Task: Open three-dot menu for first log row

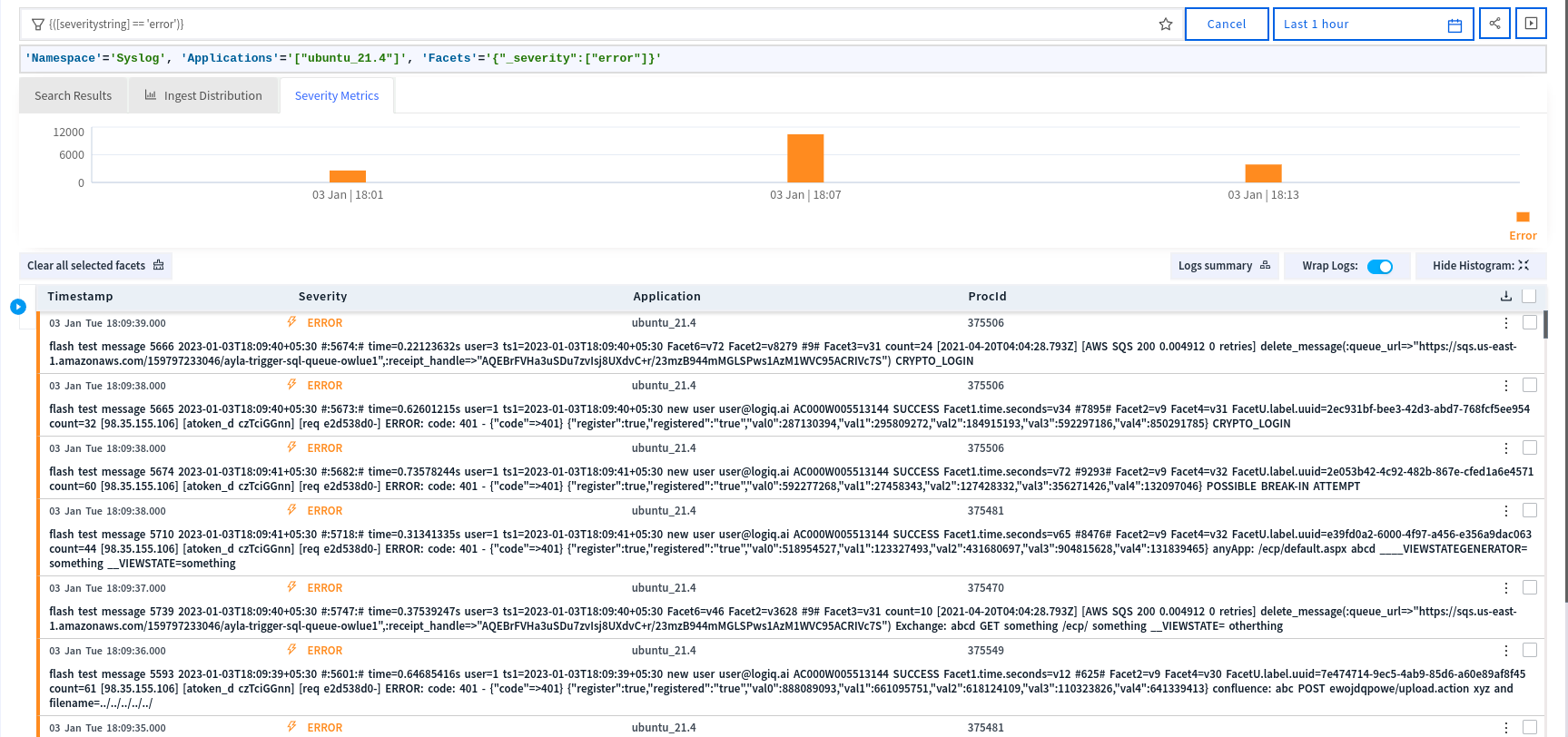Action: click(x=1506, y=323)
